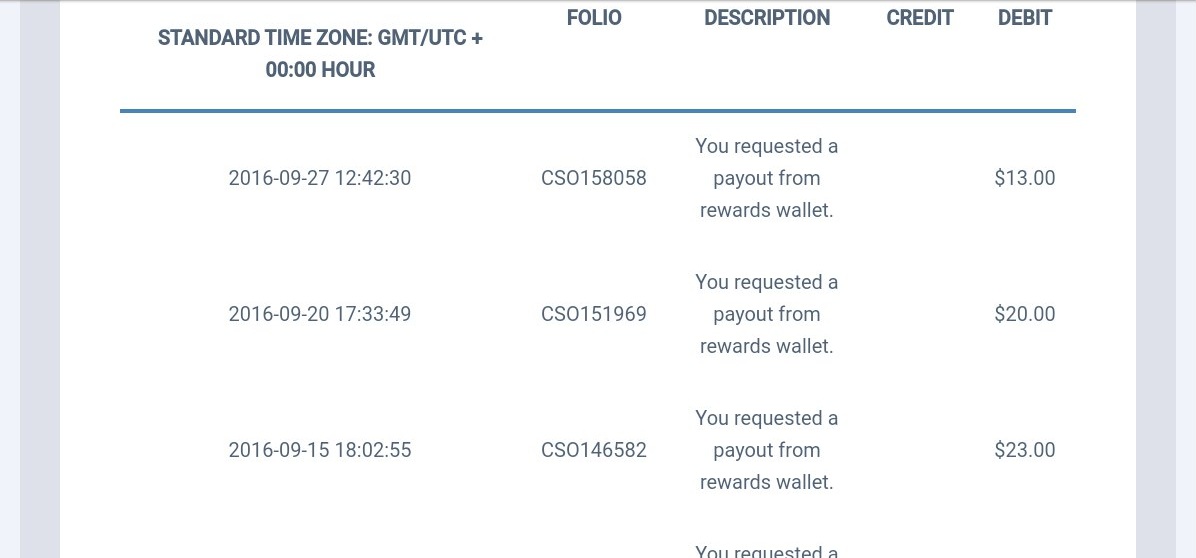Click the description in the CSO146582 row
The image size is (1196, 558).
tap(767, 450)
